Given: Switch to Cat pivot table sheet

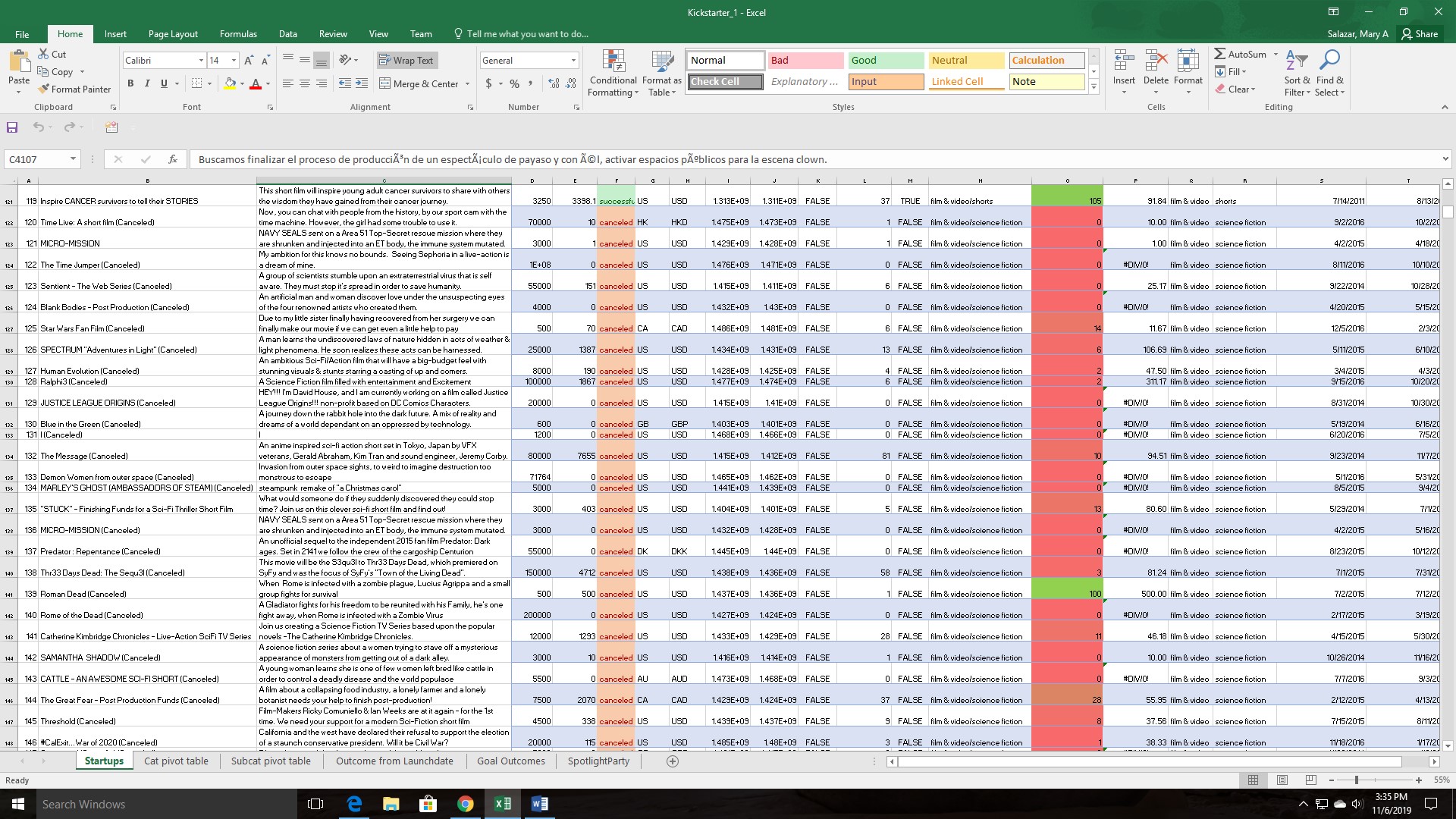Looking at the screenshot, I should 176,761.
